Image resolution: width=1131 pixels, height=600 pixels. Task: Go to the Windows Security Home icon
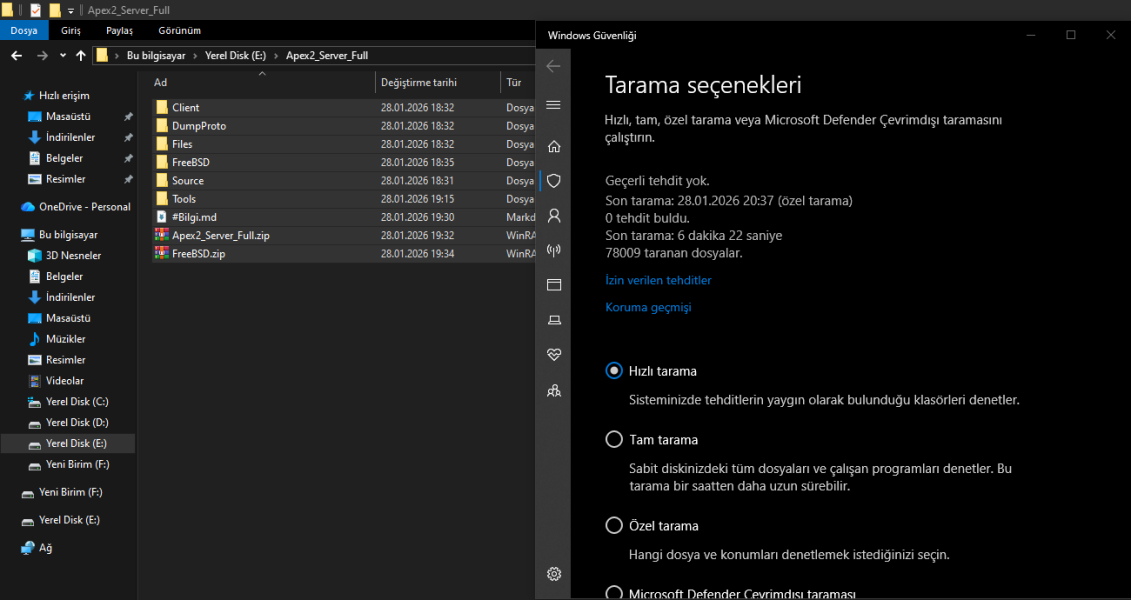pyautogui.click(x=553, y=146)
